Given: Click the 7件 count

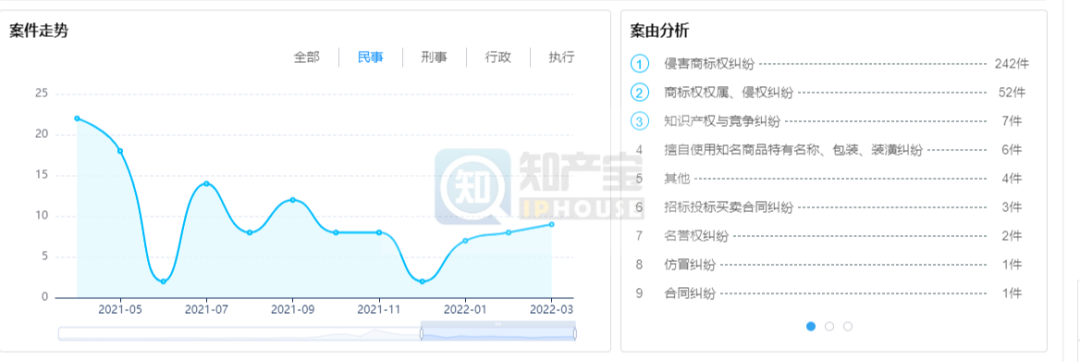Looking at the screenshot, I should coord(1012,121).
